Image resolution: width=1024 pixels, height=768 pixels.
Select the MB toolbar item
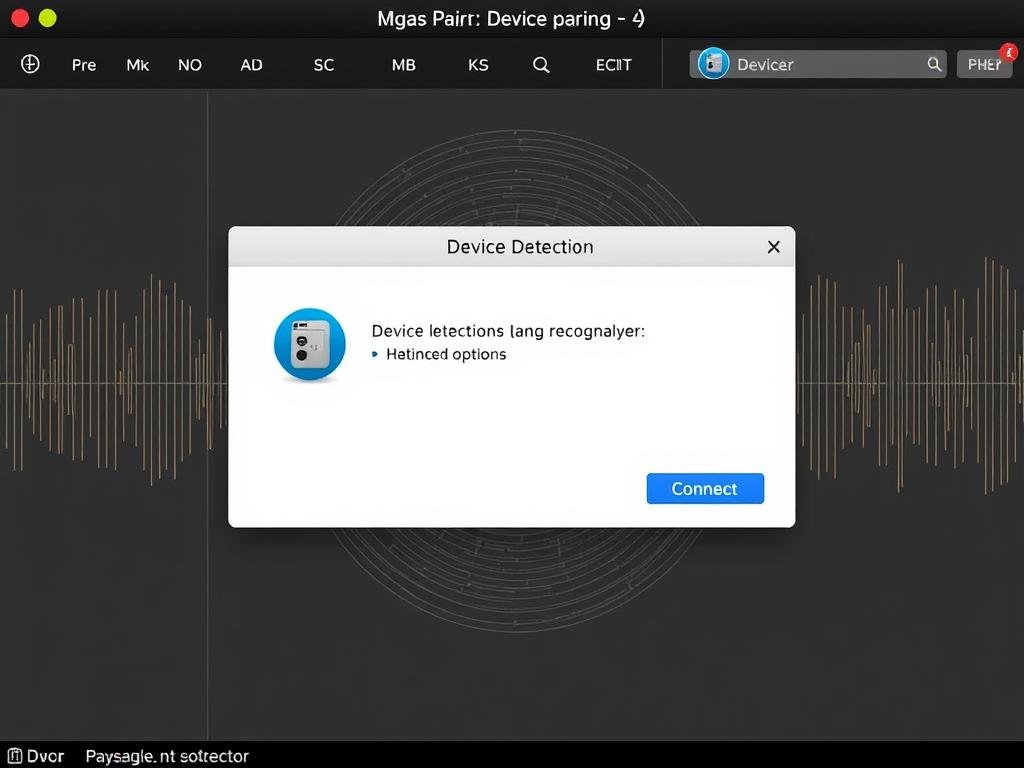(x=403, y=65)
